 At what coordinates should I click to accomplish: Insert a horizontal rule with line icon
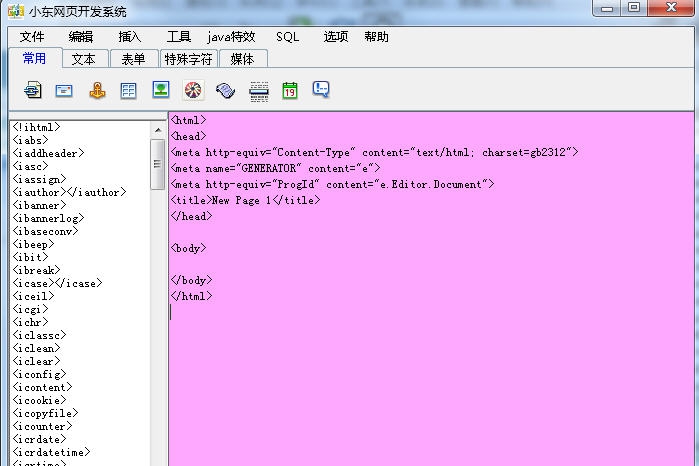(x=259, y=91)
